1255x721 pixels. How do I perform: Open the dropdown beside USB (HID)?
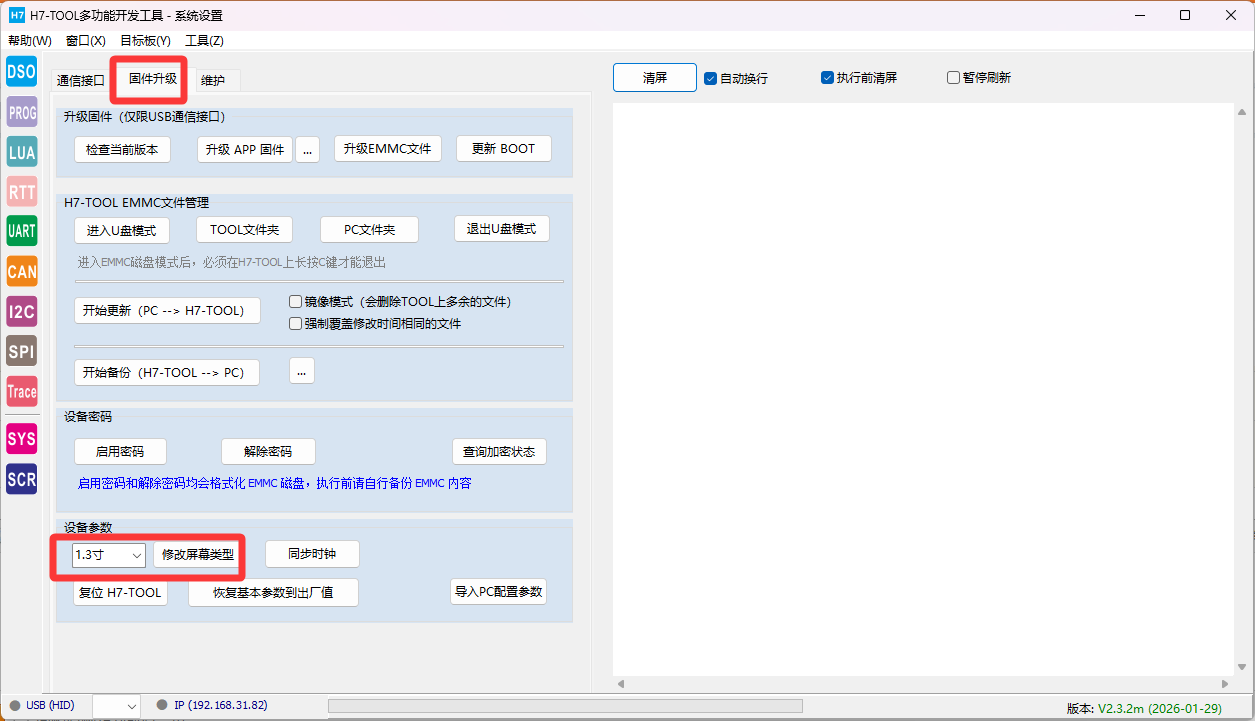pos(116,706)
